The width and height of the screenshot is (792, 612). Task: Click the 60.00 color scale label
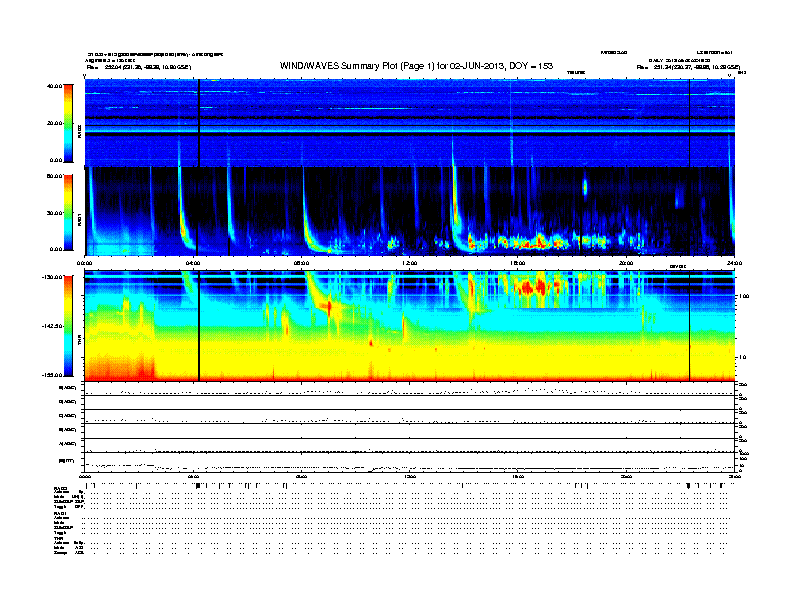(55, 176)
